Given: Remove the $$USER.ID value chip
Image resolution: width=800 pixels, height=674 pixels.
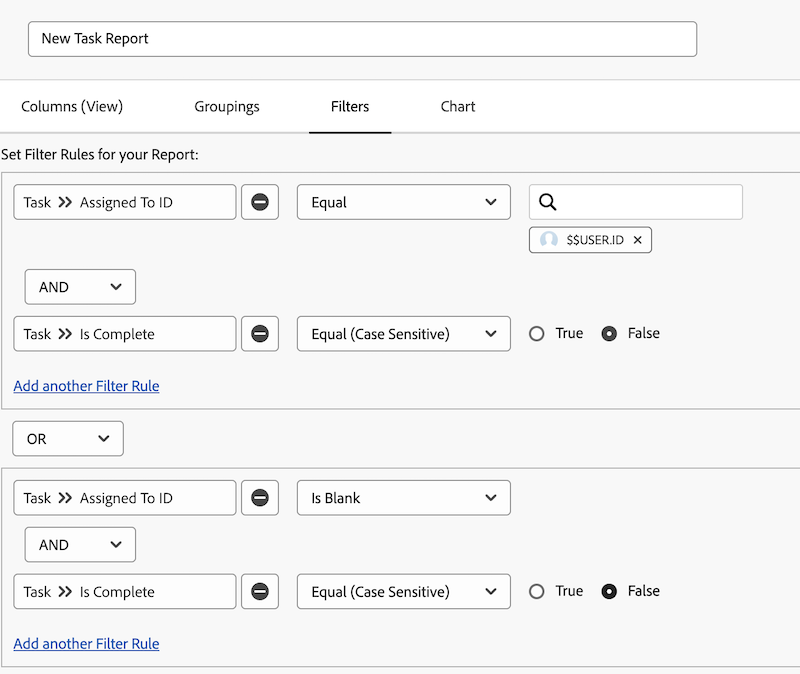Looking at the screenshot, I should pyautogui.click(x=637, y=240).
